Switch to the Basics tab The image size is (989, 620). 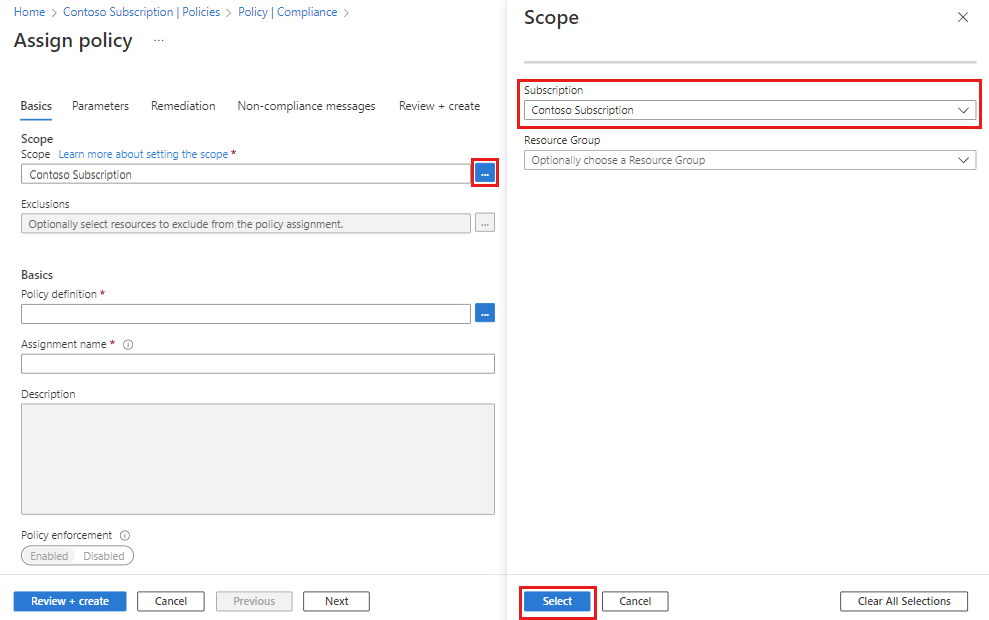(36, 106)
